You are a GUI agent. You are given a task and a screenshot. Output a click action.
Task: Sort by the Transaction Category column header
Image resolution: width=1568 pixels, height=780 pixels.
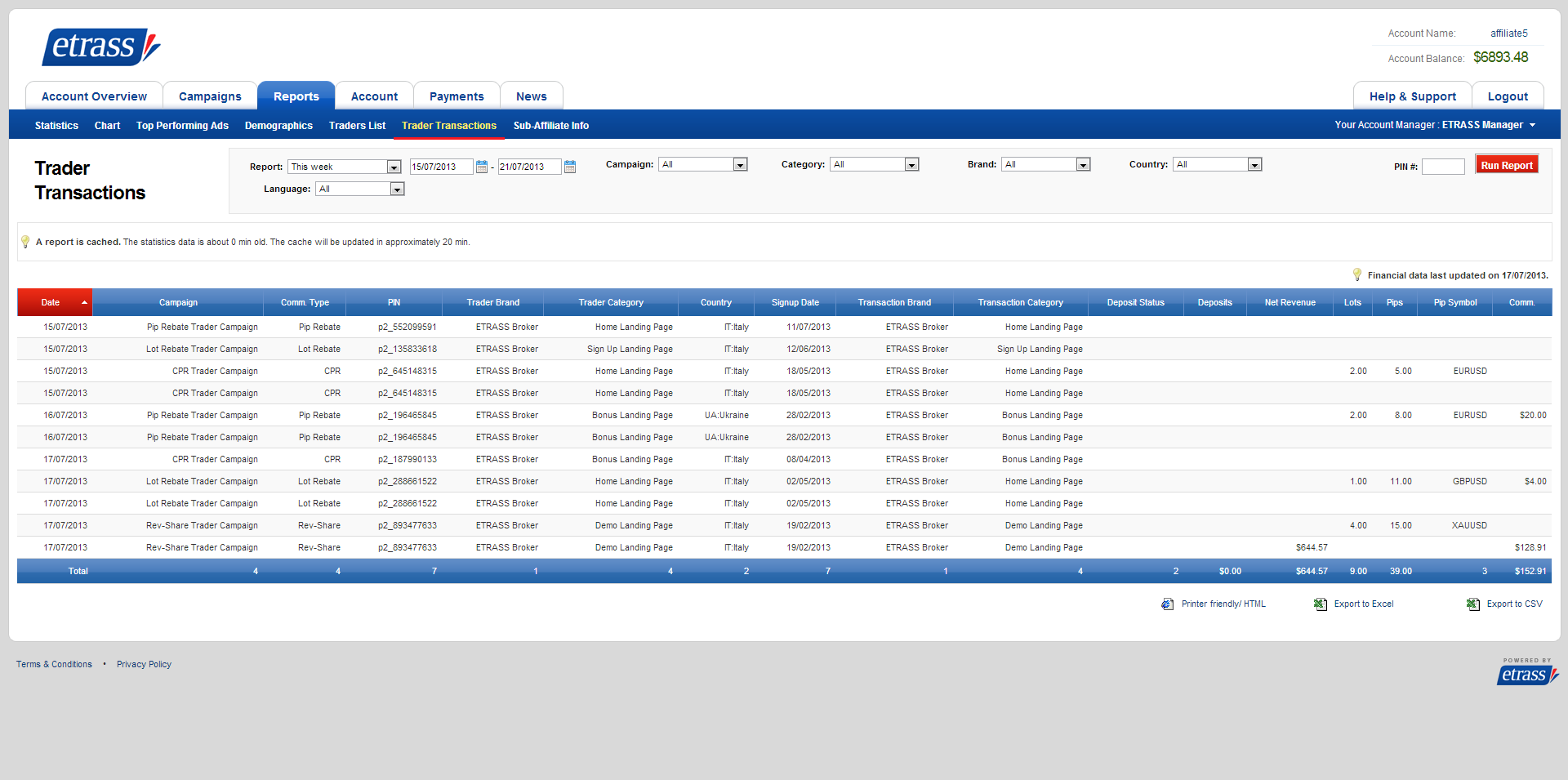tap(1021, 303)
